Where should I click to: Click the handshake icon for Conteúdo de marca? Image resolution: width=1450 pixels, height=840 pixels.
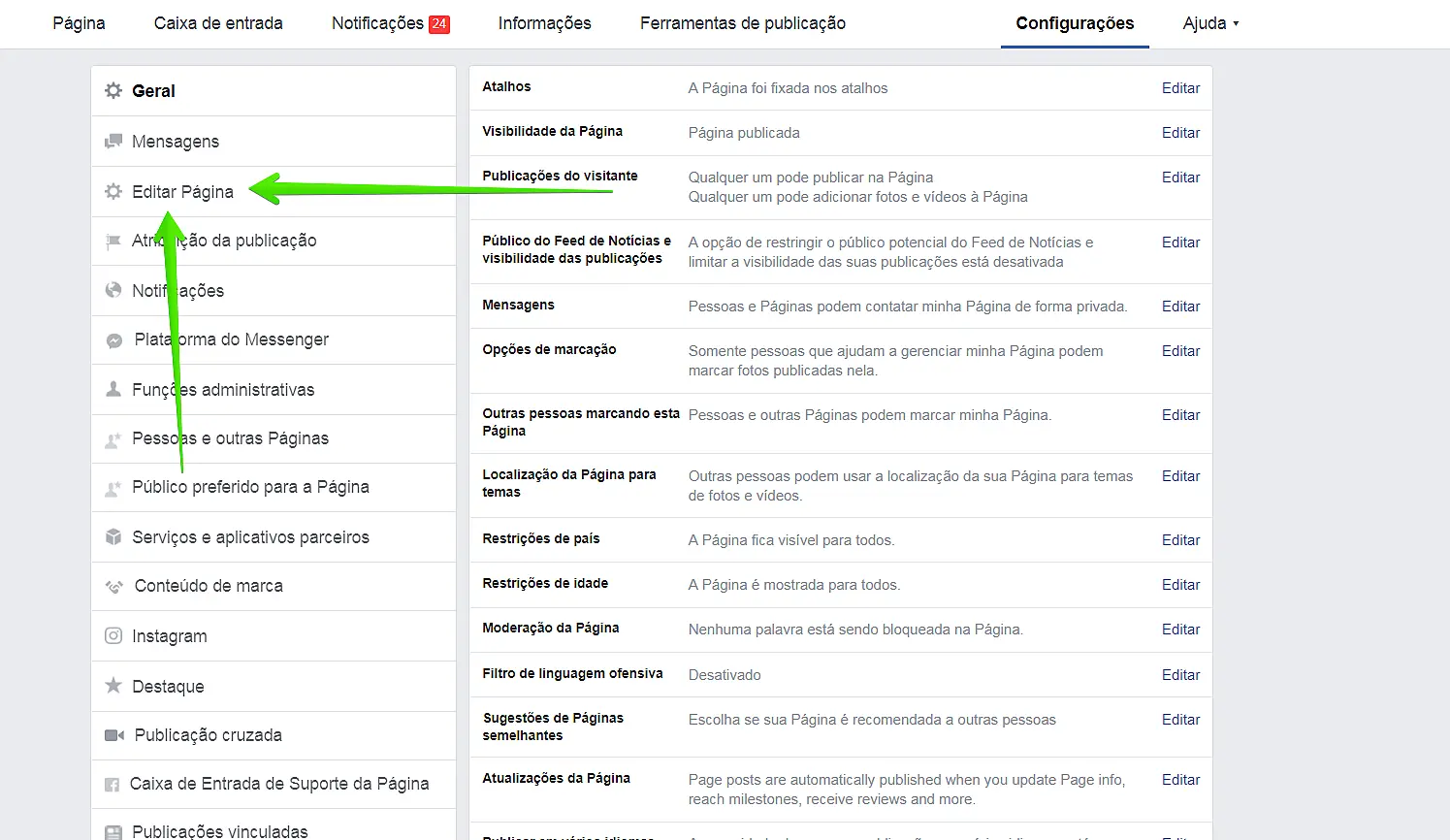[x=114, y=587]
